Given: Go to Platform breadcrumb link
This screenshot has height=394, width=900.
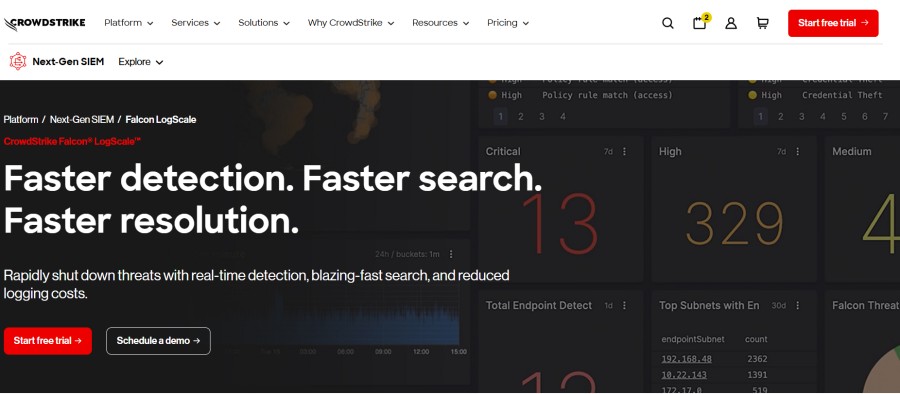Looking at the screenshot, I should click(21, 119).
